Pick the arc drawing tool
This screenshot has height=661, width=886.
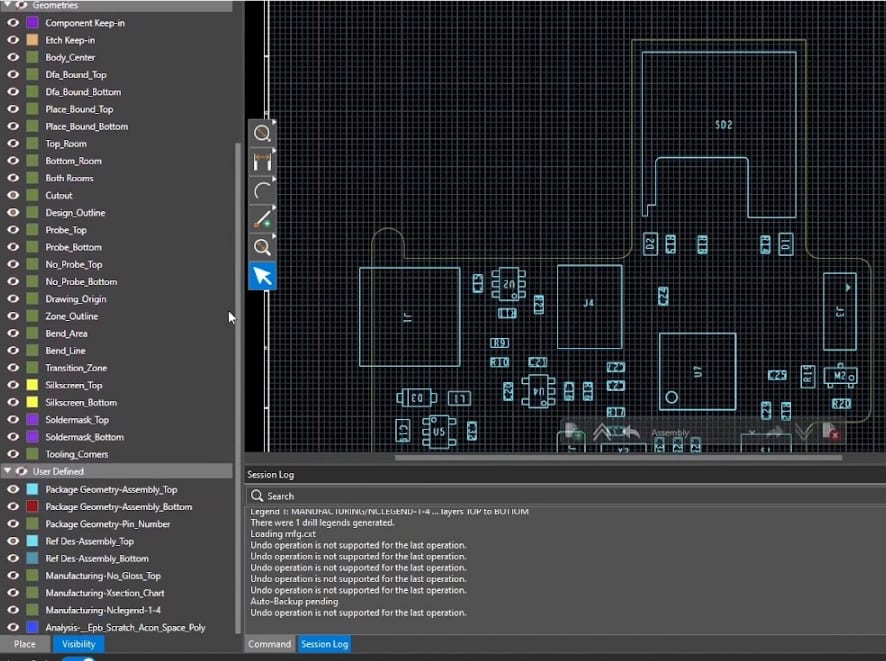click(262, 190)
